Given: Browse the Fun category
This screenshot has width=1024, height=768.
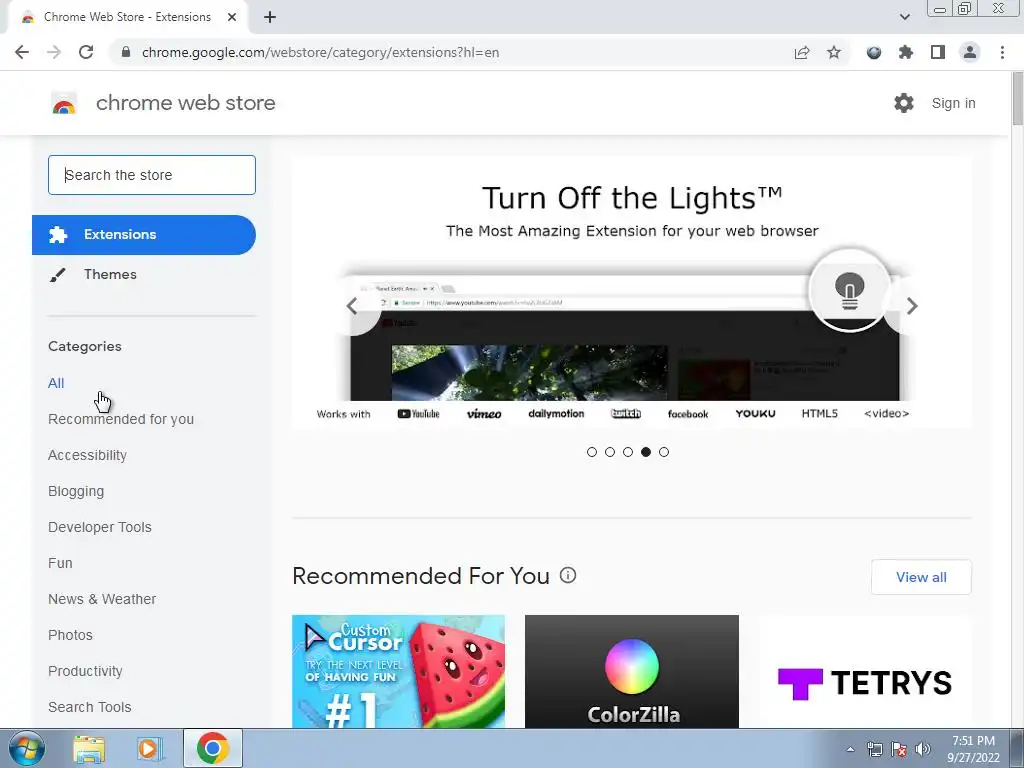Looking at the screenshot, I should pyautogui.click(x=60, y=563).
